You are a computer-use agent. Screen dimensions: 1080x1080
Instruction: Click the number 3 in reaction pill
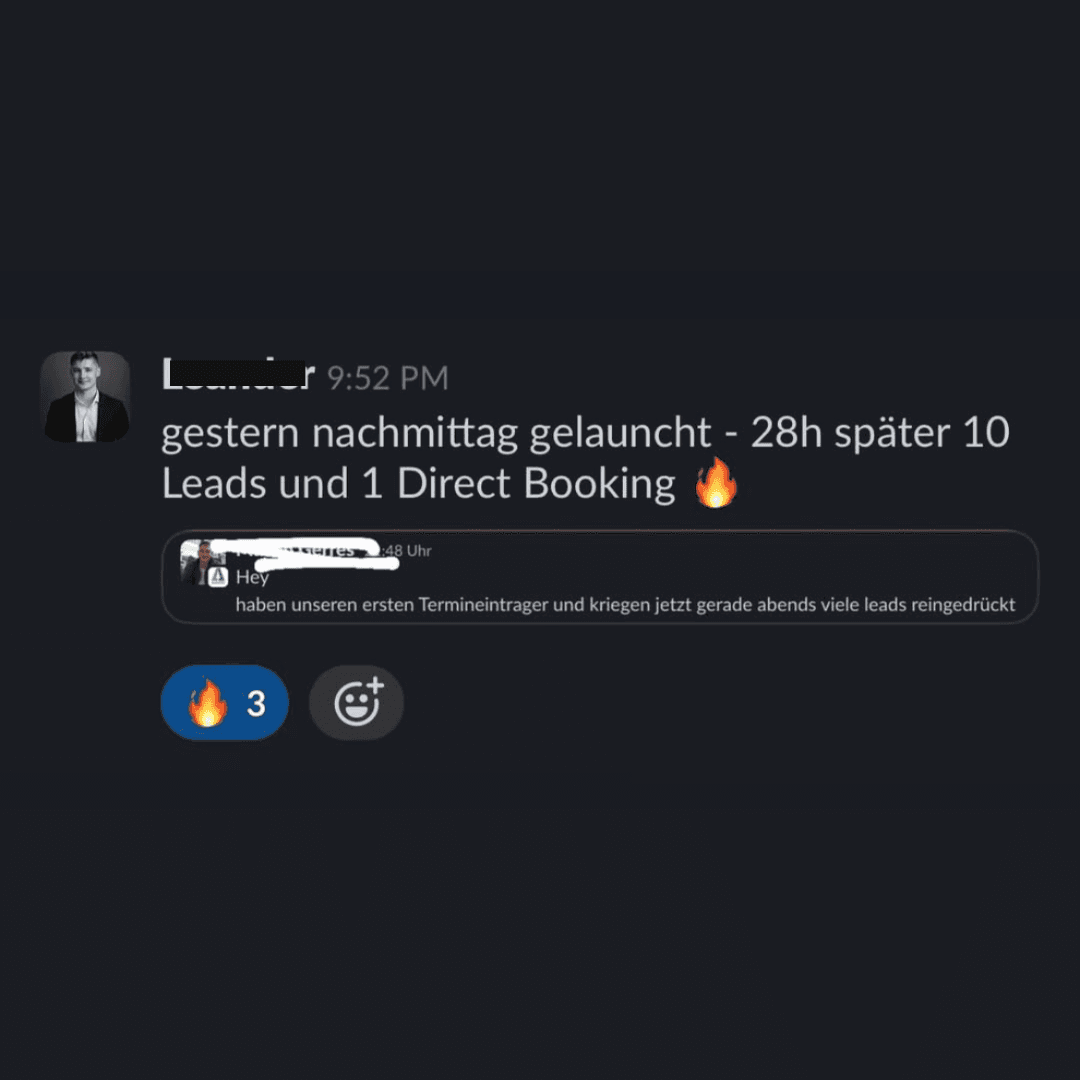pyautogui.click(x=256, y=703)
